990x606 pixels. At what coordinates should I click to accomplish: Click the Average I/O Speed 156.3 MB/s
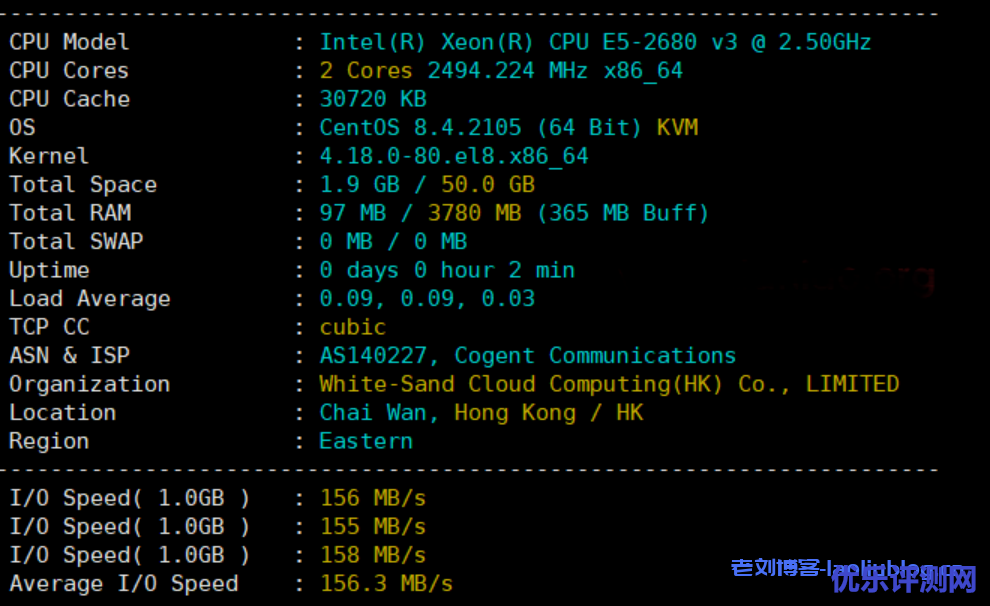pos(386,584)
